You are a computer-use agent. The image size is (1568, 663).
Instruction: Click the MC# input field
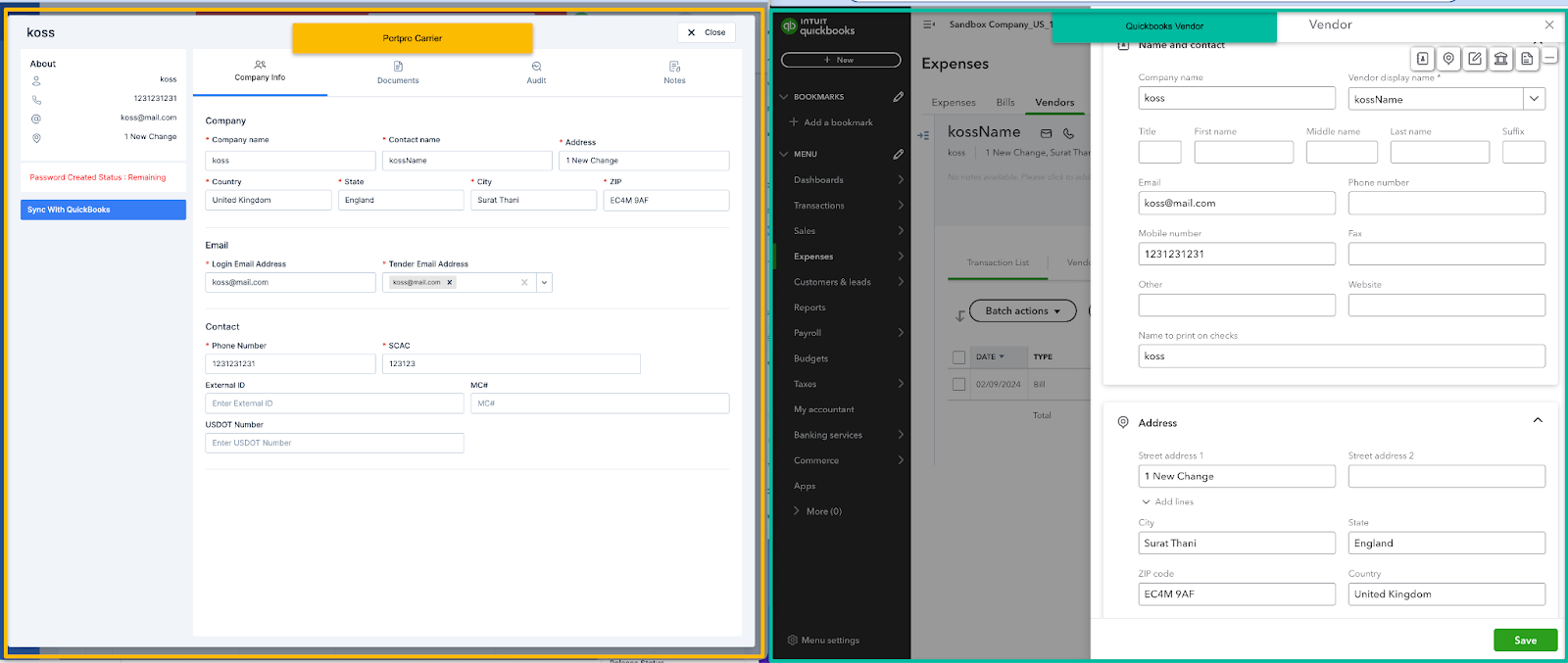pos(600,403)
